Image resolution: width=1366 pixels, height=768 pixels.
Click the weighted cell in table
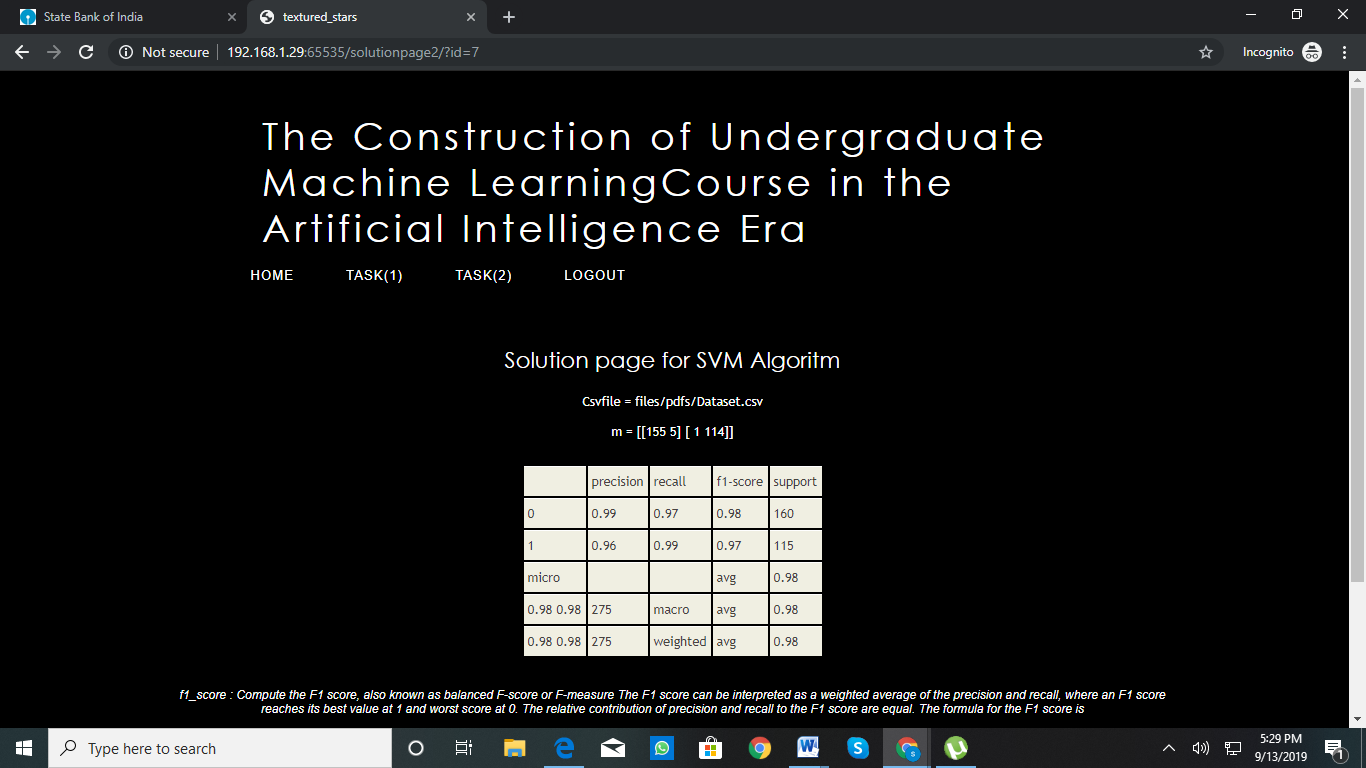coord(680,641)
